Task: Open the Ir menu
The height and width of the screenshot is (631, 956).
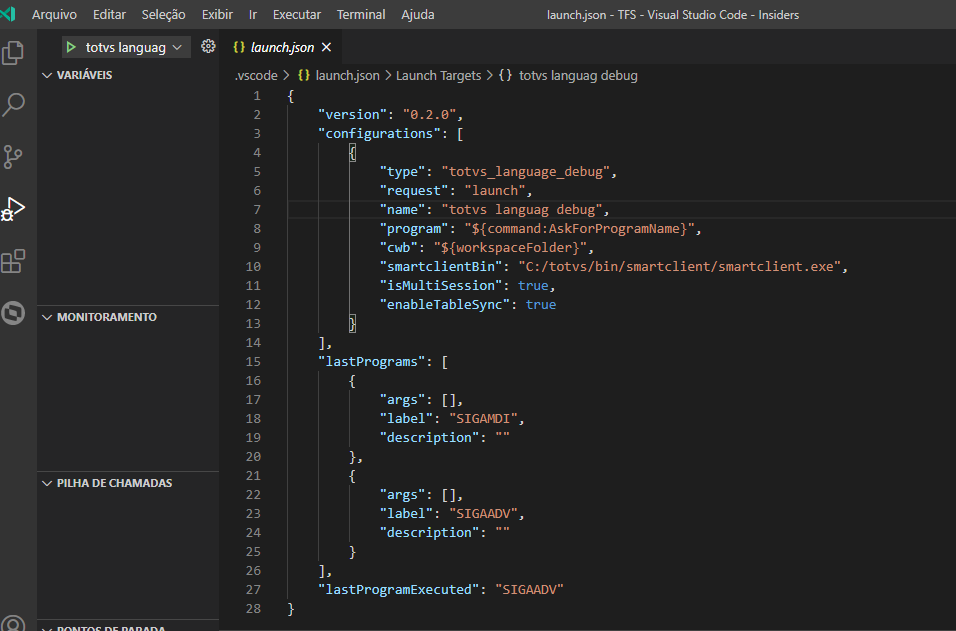Action: 252,15
